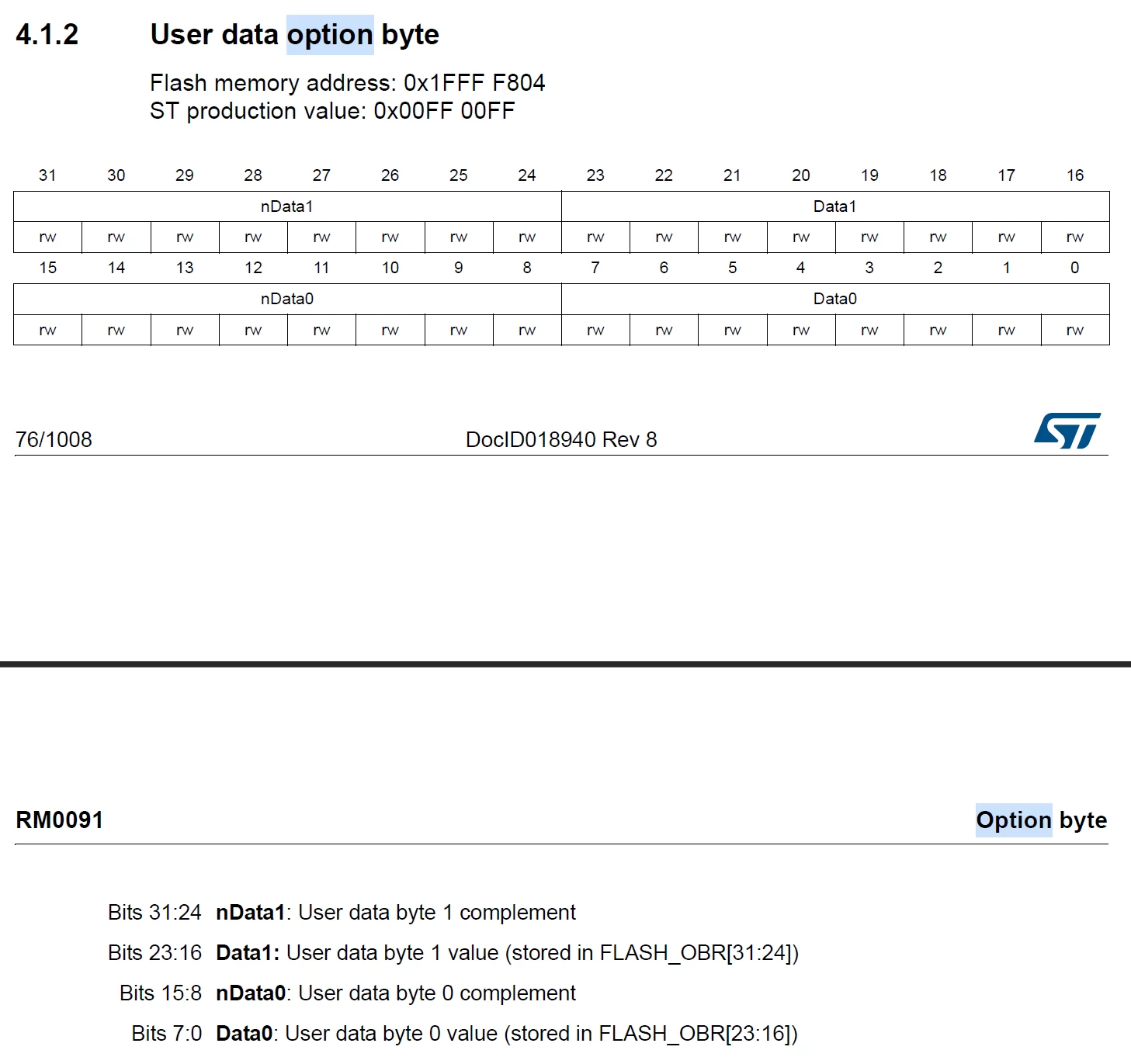Click bit number 8 label
The width and height of the screenshot is (1131, 1064).
[527, 268]
